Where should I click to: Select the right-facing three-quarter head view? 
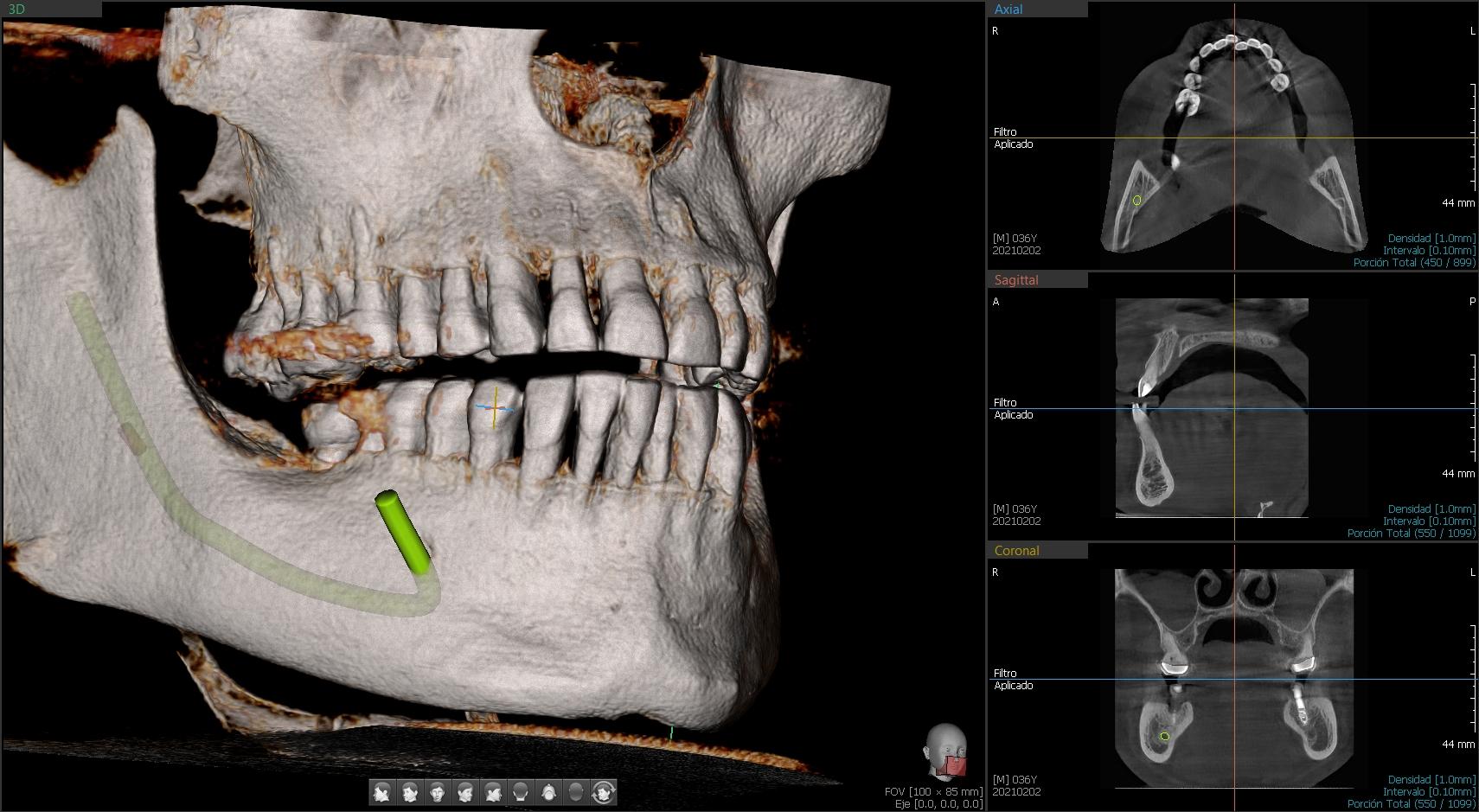pyautogui.click(x=465, y=792)
